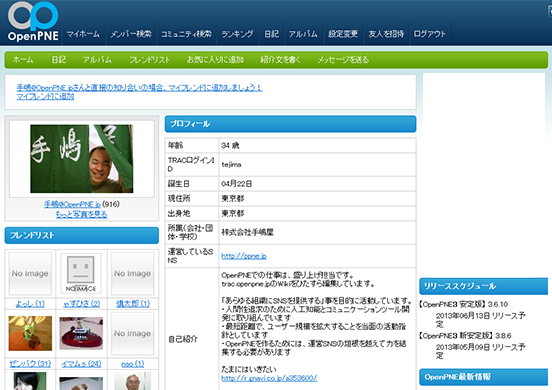This screenshot has width=552, height=390.
Task: Open 日記 in green menu bar
Action: coord(59,60)
